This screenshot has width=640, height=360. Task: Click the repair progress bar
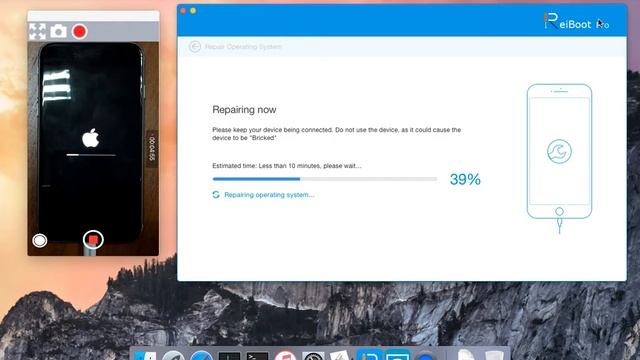(x=324, y=179)
